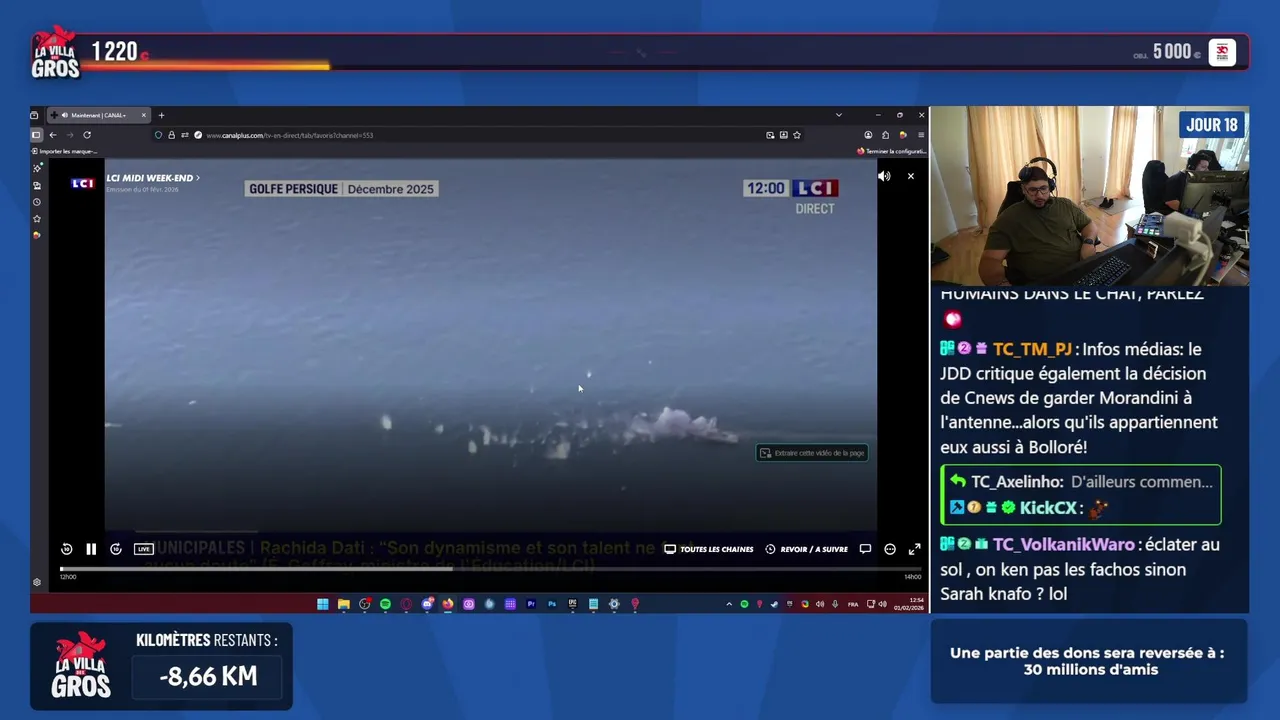Click username TC_VolkanikWaro in chat
This screenshot has height=720, width=1280.
click(x=1064, y=545)
